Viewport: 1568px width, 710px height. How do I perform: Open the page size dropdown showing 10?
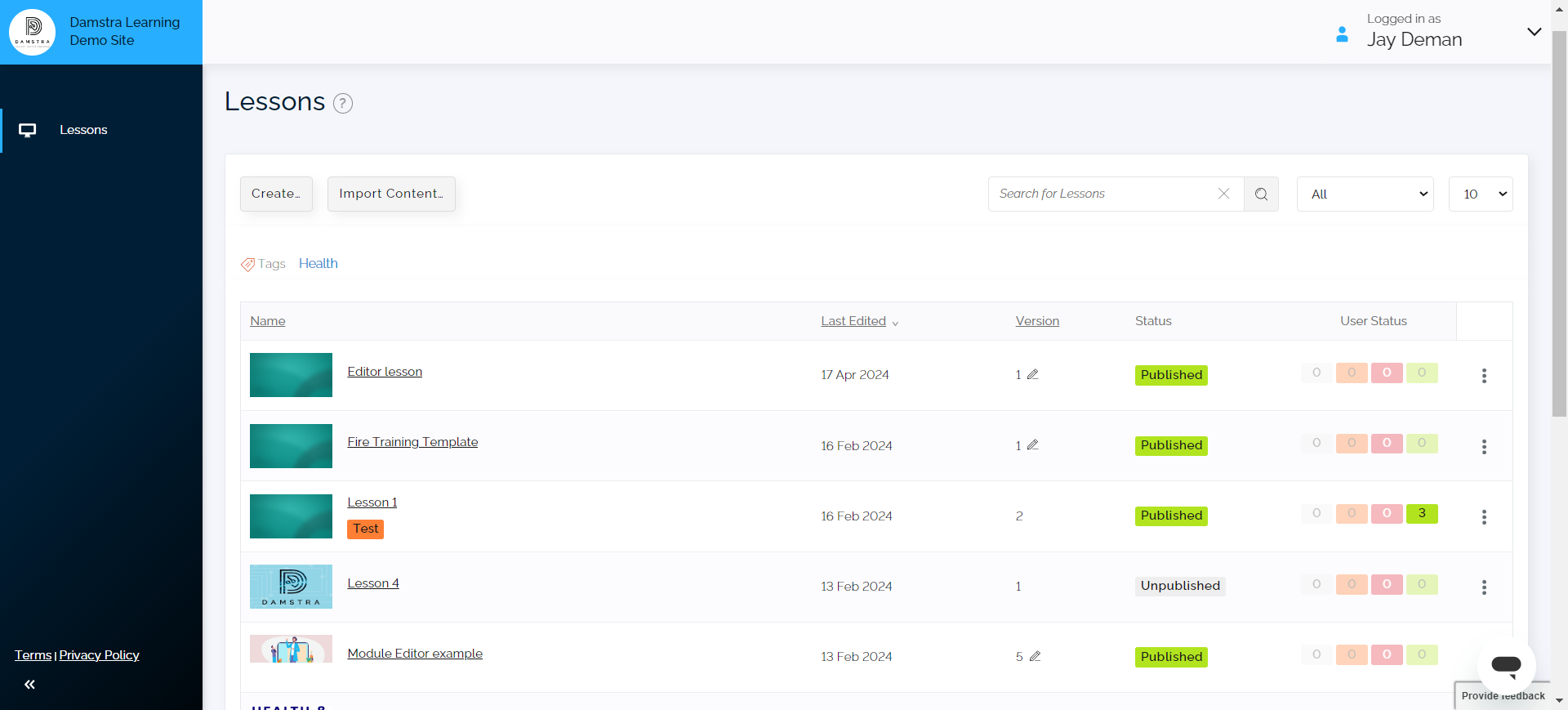pos(1481,194)
